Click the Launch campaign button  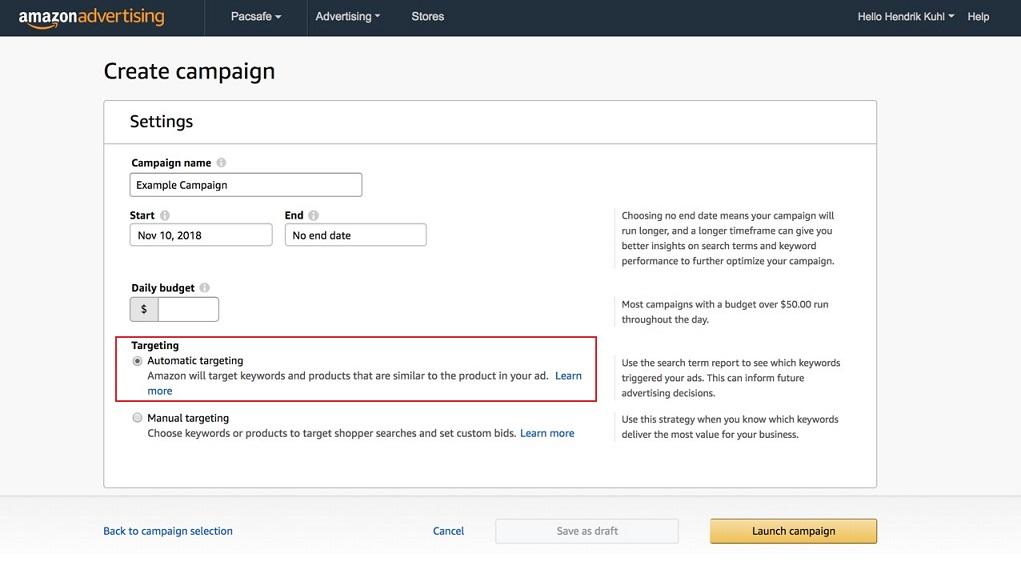tap(793, 531)
